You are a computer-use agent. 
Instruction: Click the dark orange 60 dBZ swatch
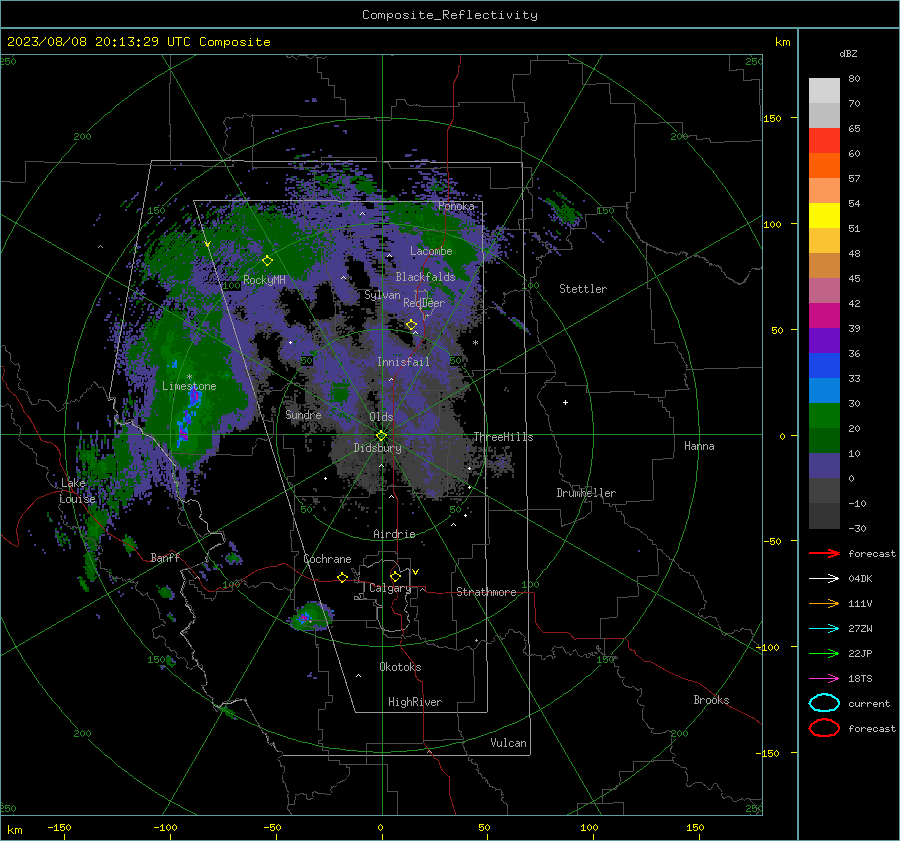(x=824, y=165)
